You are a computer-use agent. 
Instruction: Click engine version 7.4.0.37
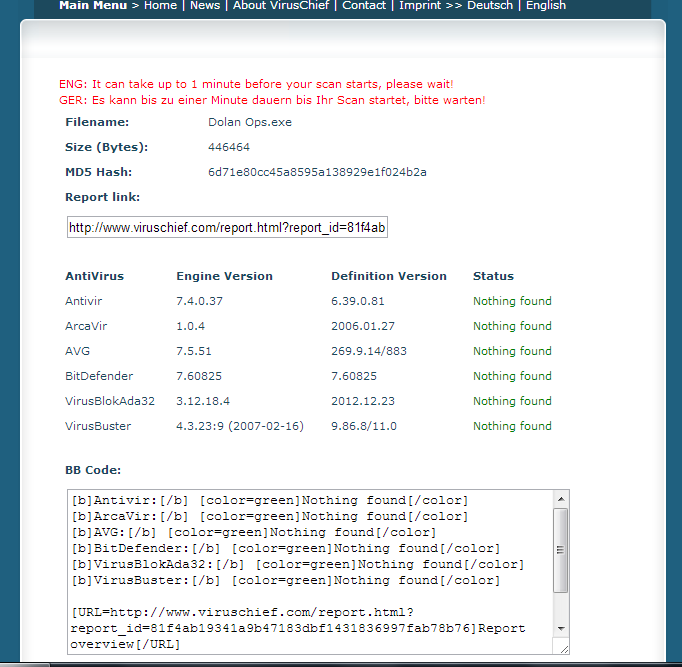[x=199, y=301]
